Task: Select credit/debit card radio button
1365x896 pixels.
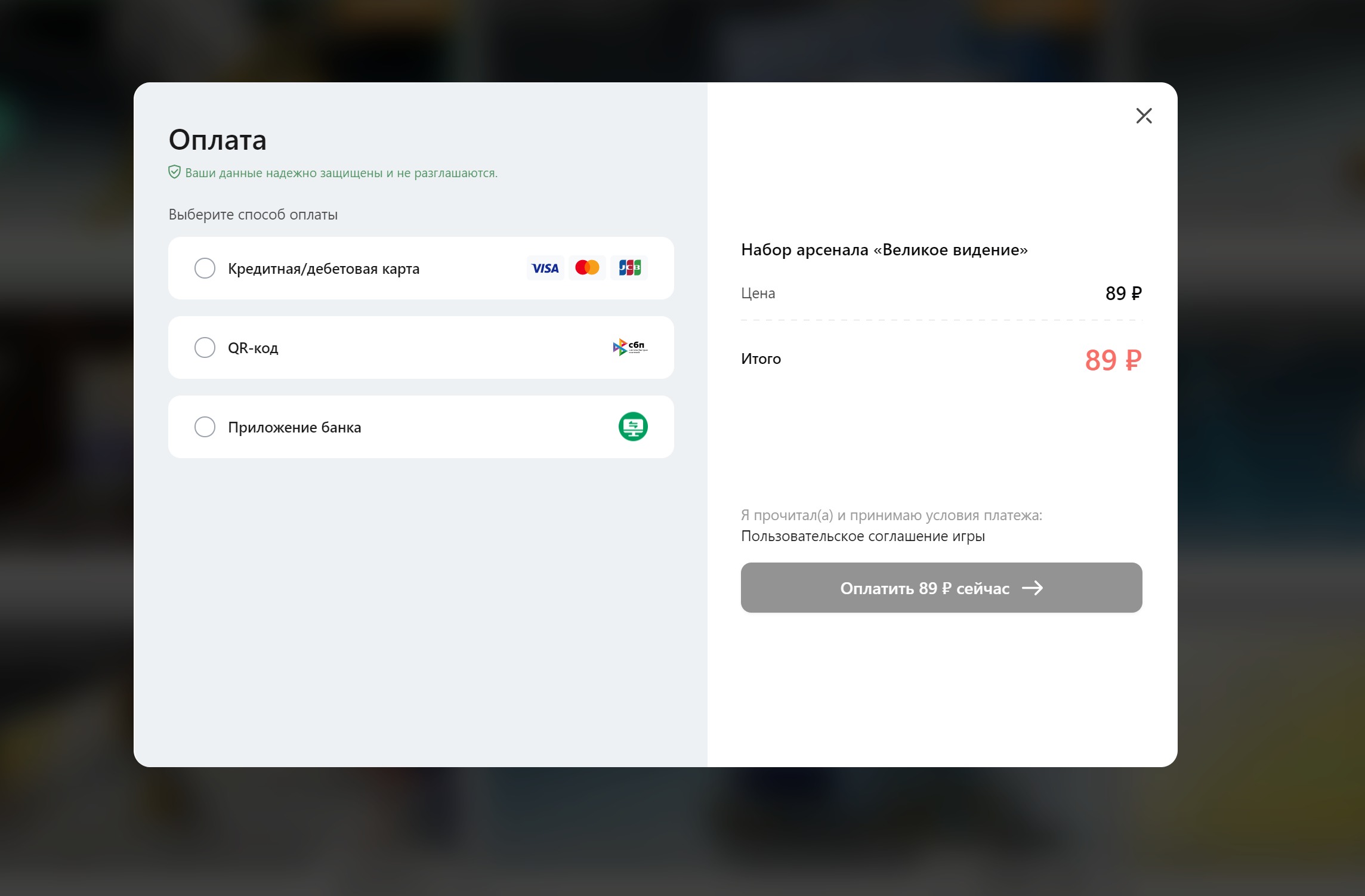Action: pos(205,268)
